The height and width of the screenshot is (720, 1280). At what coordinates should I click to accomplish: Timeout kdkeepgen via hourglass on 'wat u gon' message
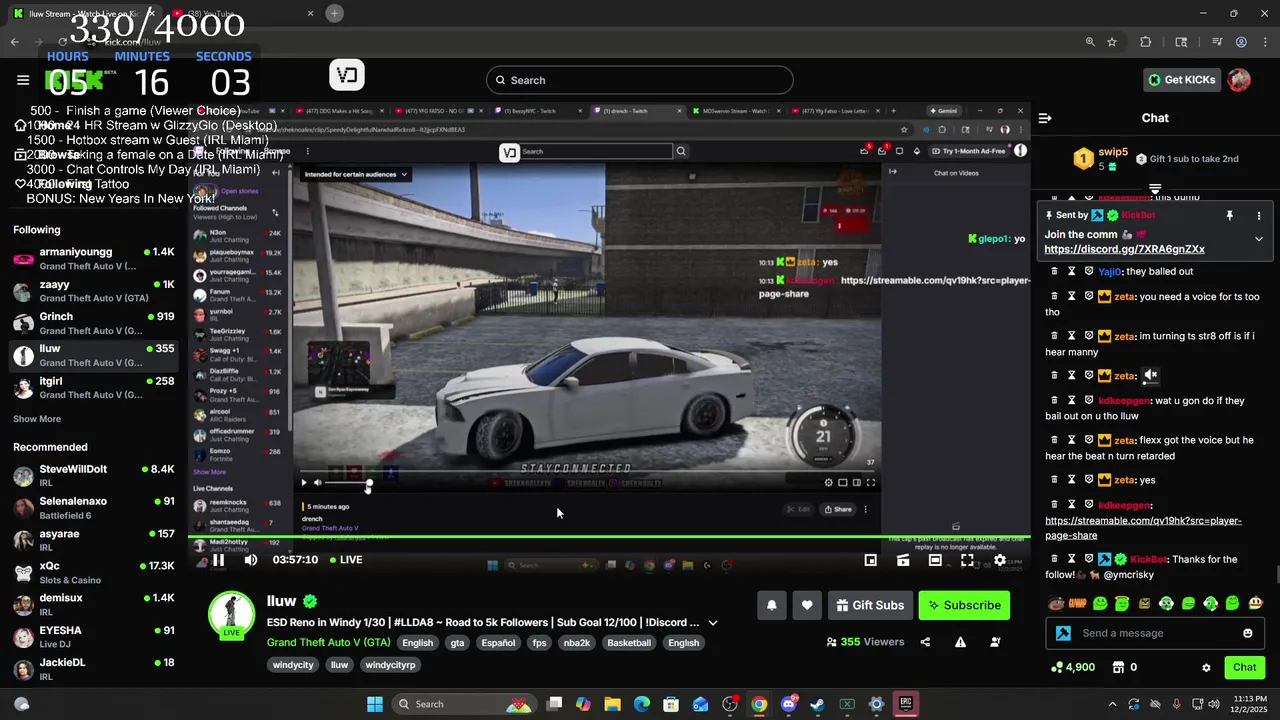click(x=1071, y=400)
